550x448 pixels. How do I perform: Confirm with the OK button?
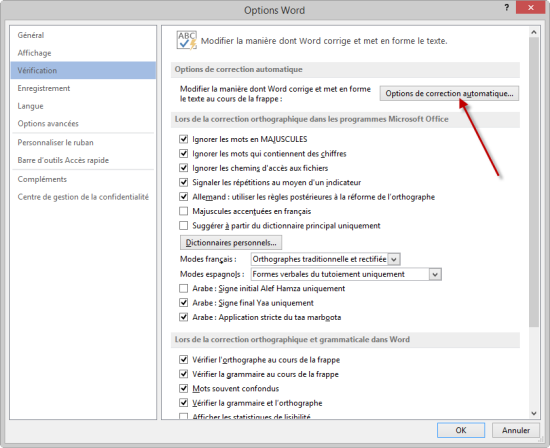click(x=461, y=430)
